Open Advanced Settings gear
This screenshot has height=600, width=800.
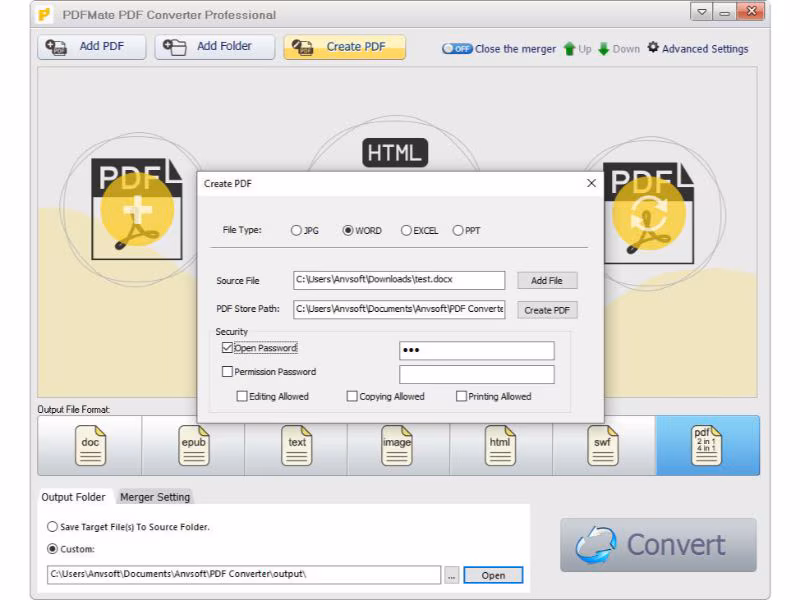click(653, 48)
